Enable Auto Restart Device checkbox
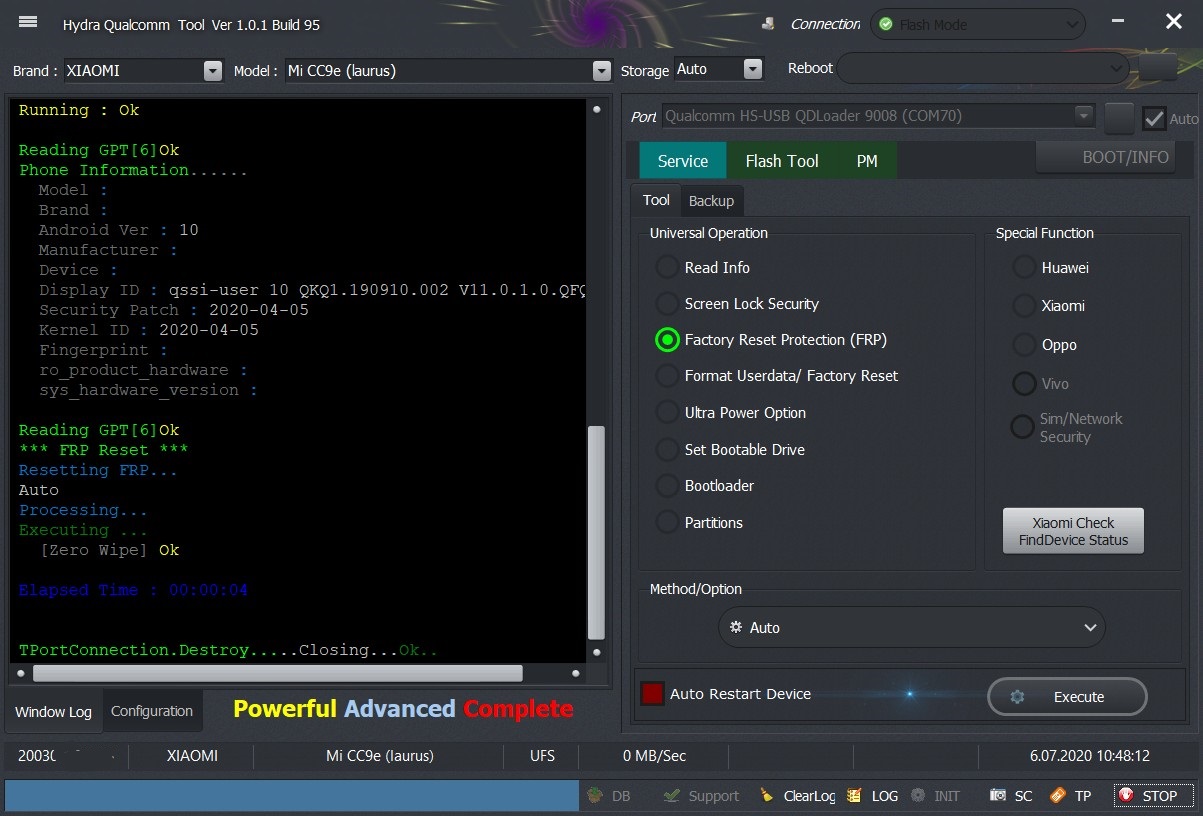Screen dimensions: 1203x816 click(653, 694)
